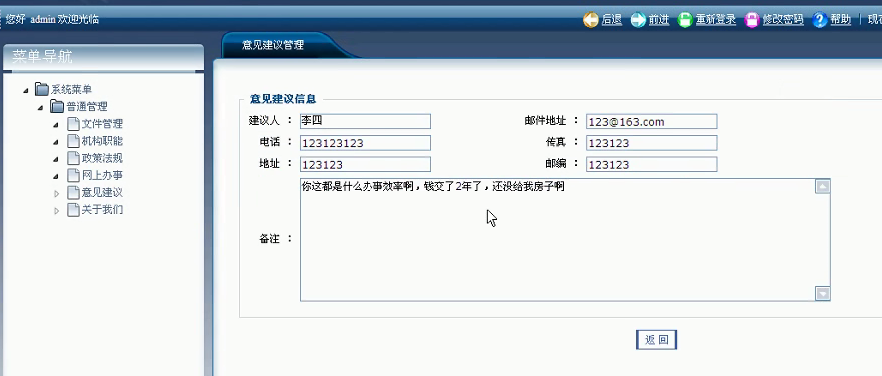Image resolution: width=882 pixels, height=376 pixels.
Task: Select 系统菜单 label in the tree
Action: 71,89
